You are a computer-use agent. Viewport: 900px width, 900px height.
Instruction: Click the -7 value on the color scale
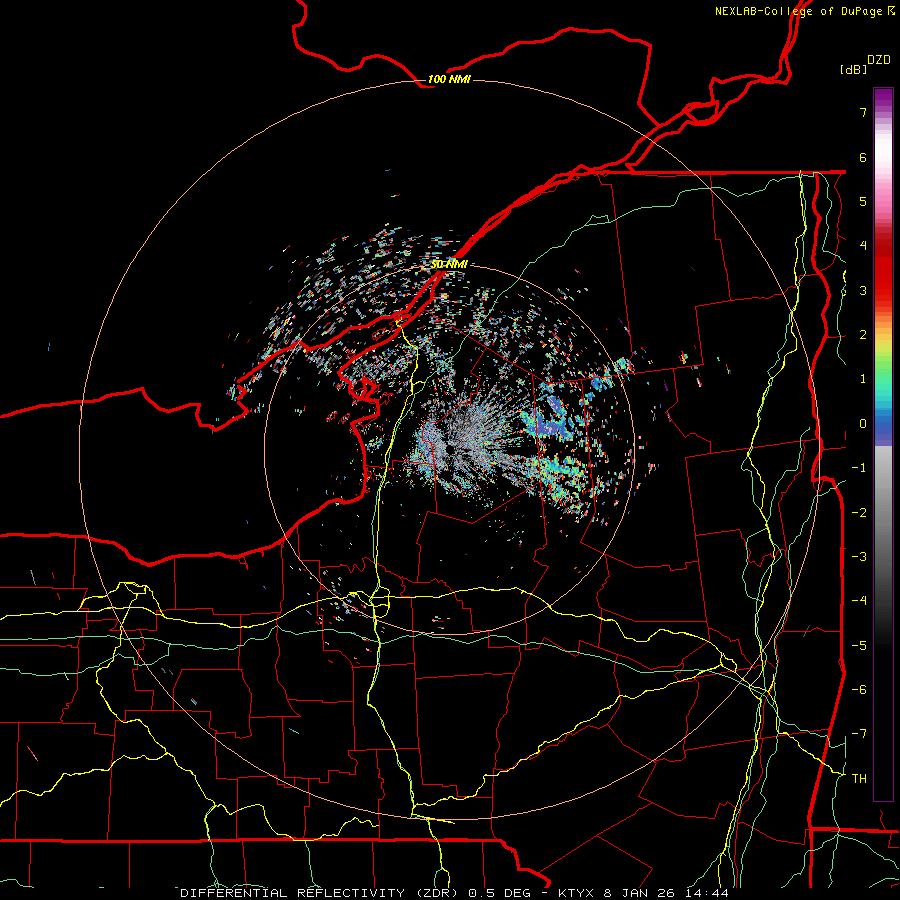coord(859,734)
